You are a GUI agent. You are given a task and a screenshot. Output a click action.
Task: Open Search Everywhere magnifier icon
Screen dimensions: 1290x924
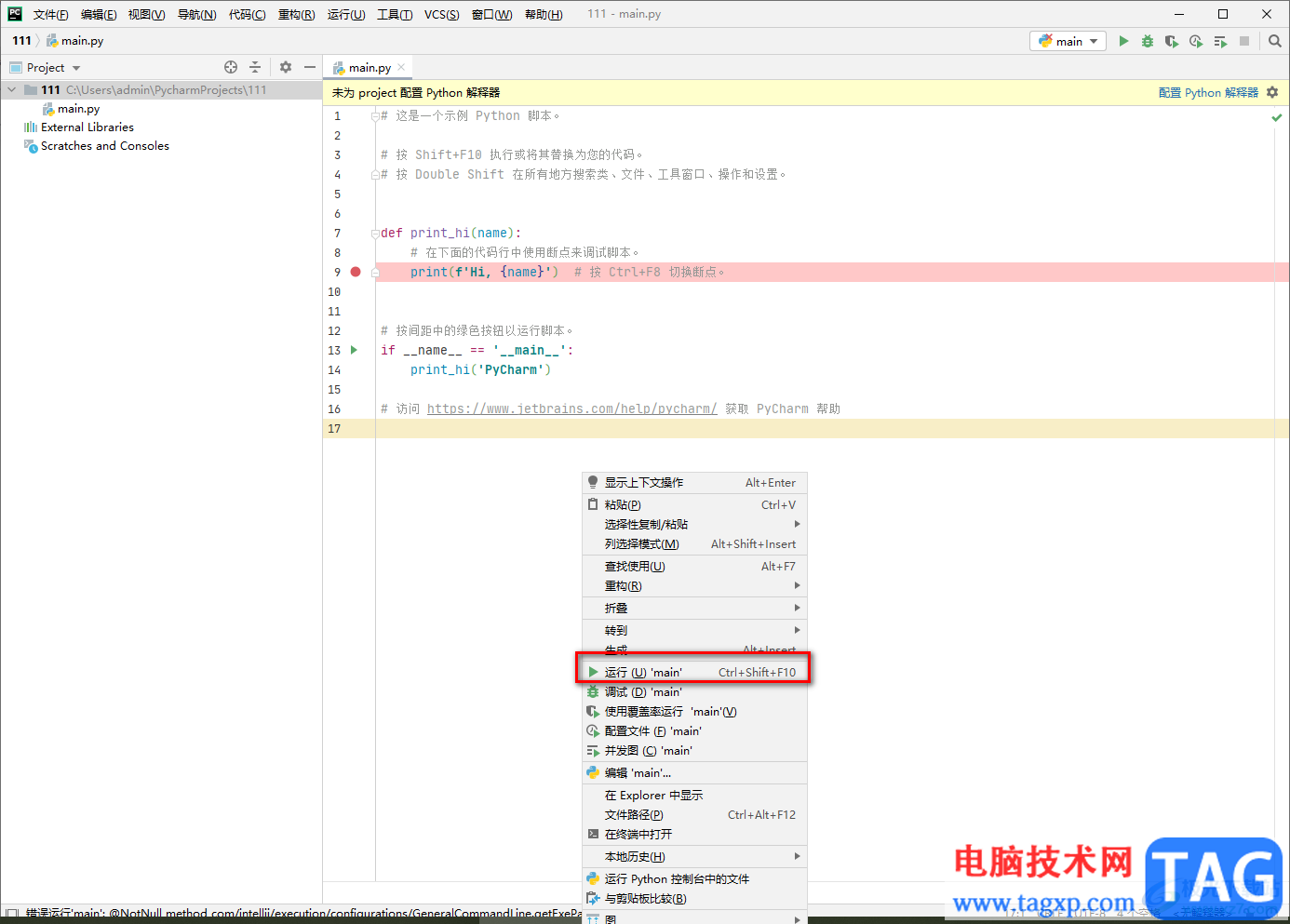[x=1275, y=41]
